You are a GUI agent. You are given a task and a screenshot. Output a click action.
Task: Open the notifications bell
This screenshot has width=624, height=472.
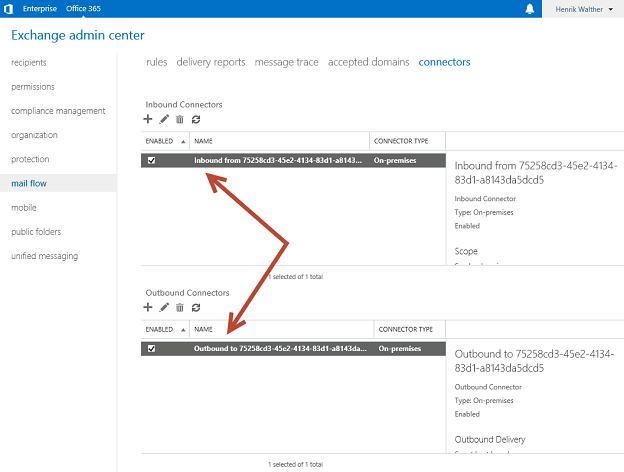point(530,9)
